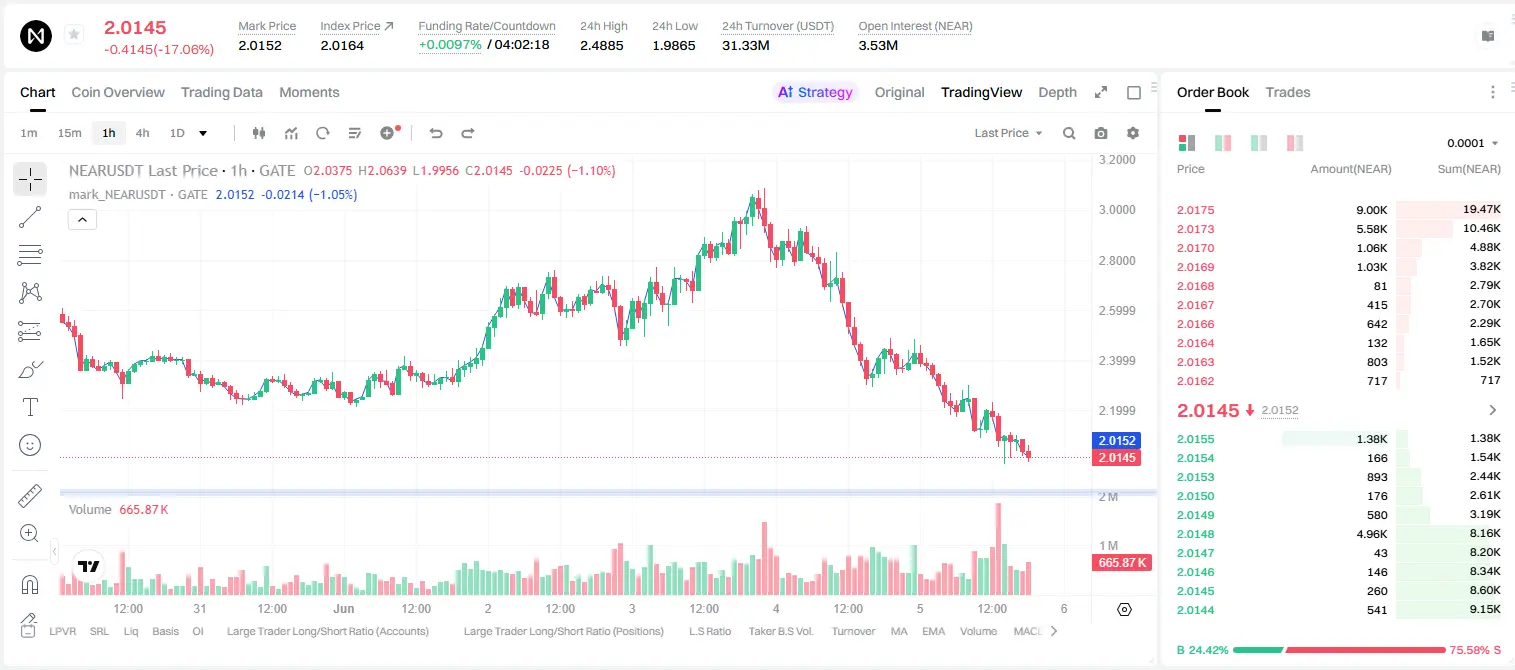Screen dimensions: 1515x670
Task: Switch to the Trades tab
Action: point(1288,92)
